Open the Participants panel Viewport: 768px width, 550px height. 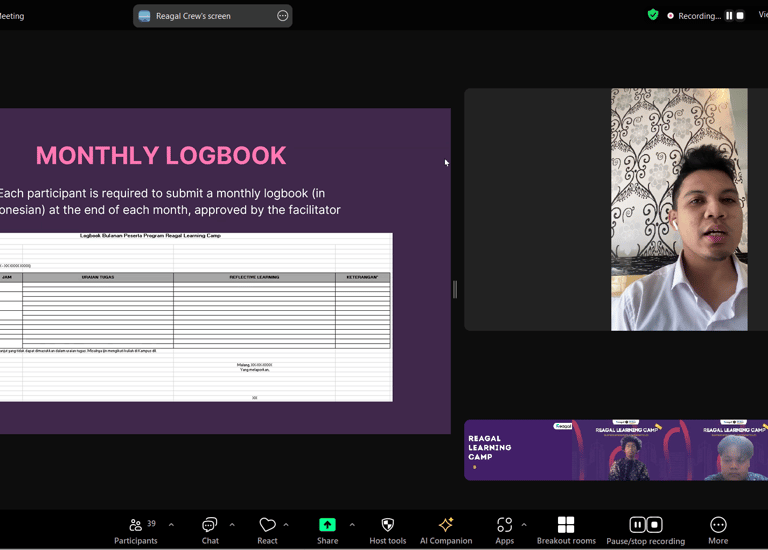(136, 531)
